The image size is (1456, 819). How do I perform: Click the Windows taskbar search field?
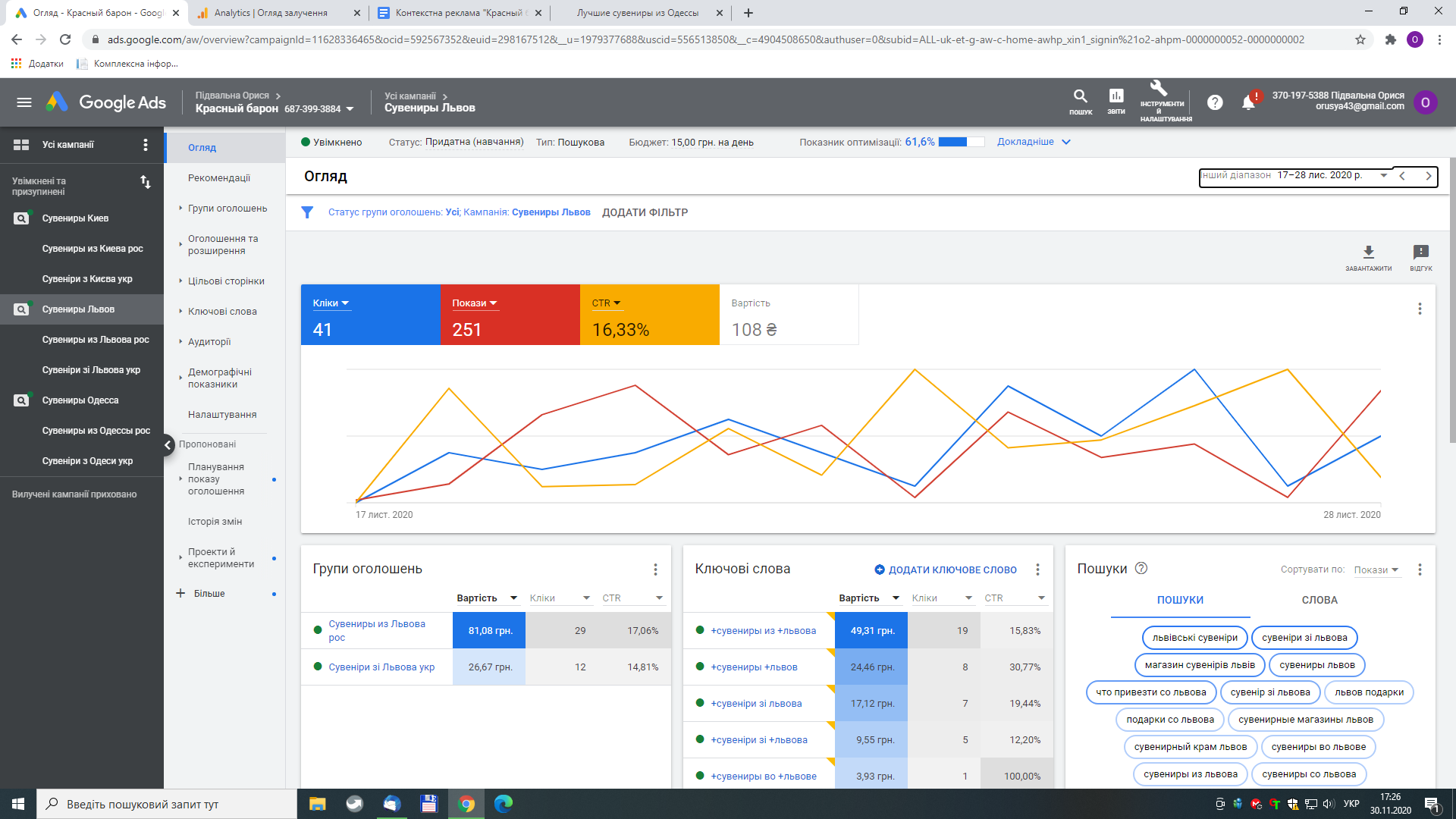click(167, 804)
